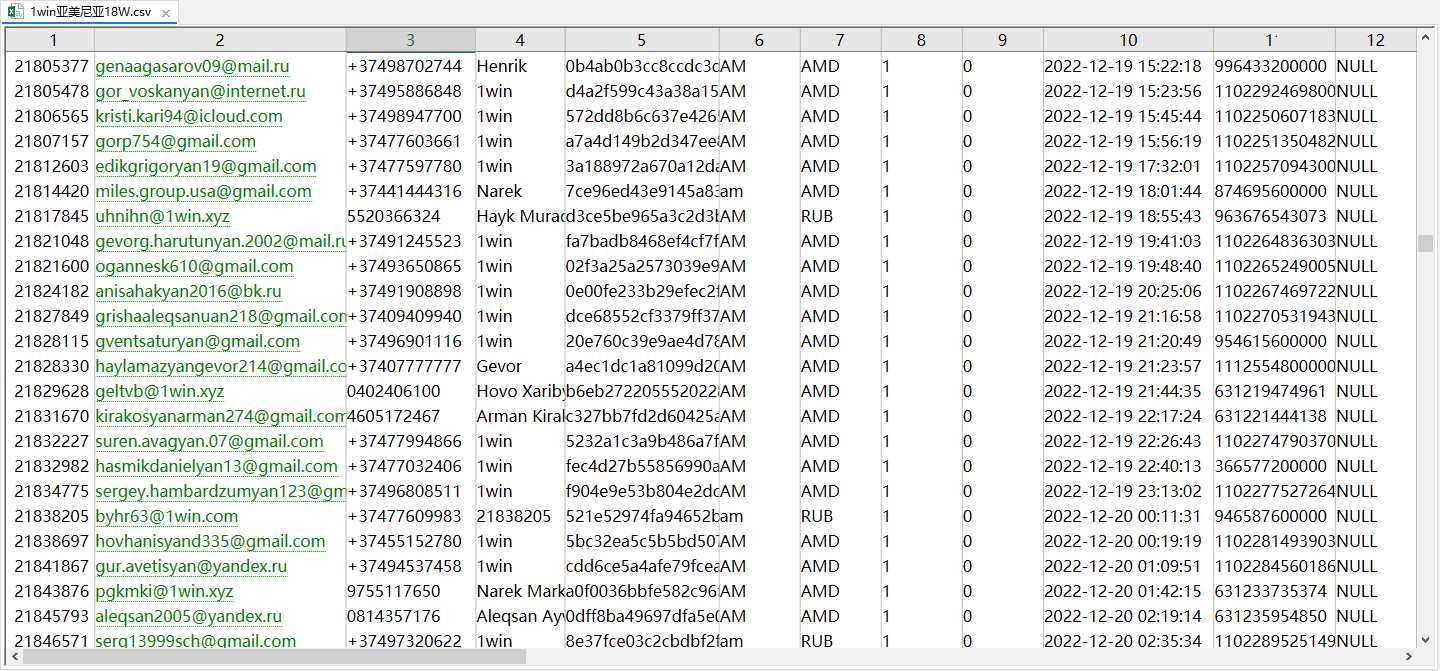Open email link byhr63@1win.com

(167, 516)
